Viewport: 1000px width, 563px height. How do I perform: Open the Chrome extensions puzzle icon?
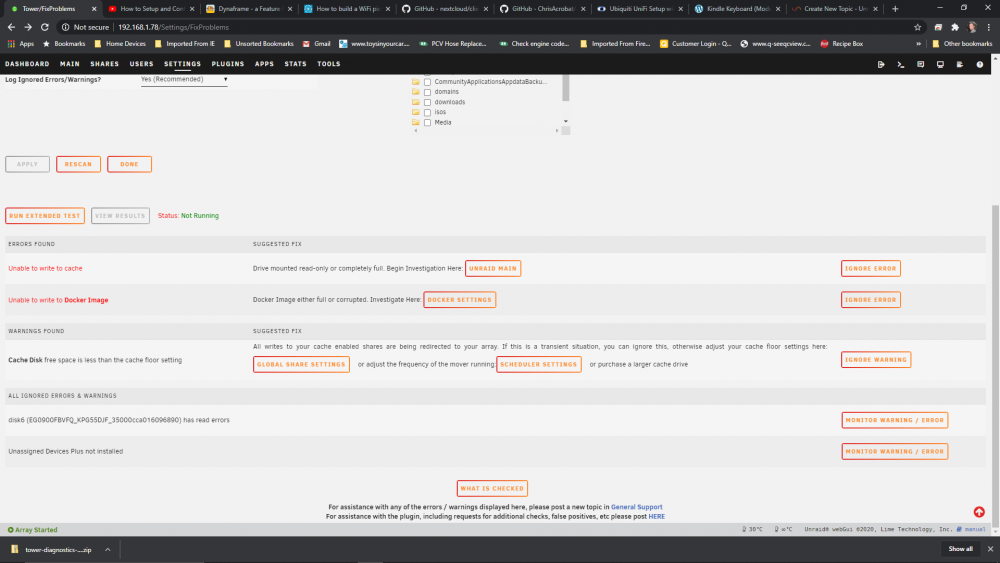(x=955, y=27)
